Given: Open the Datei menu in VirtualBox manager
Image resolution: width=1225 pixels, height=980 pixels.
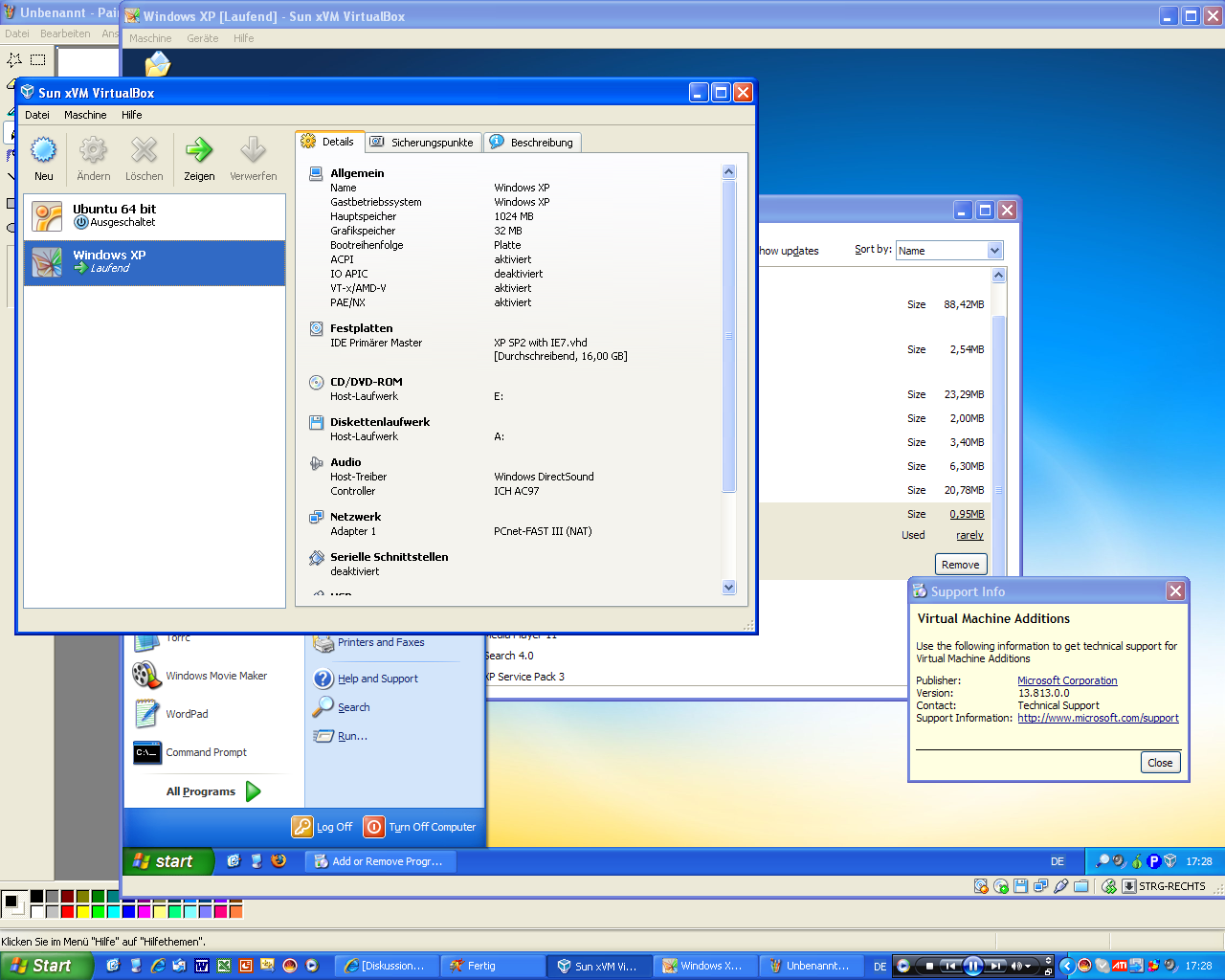Looking at the screenshot, I should pos(37,115).
